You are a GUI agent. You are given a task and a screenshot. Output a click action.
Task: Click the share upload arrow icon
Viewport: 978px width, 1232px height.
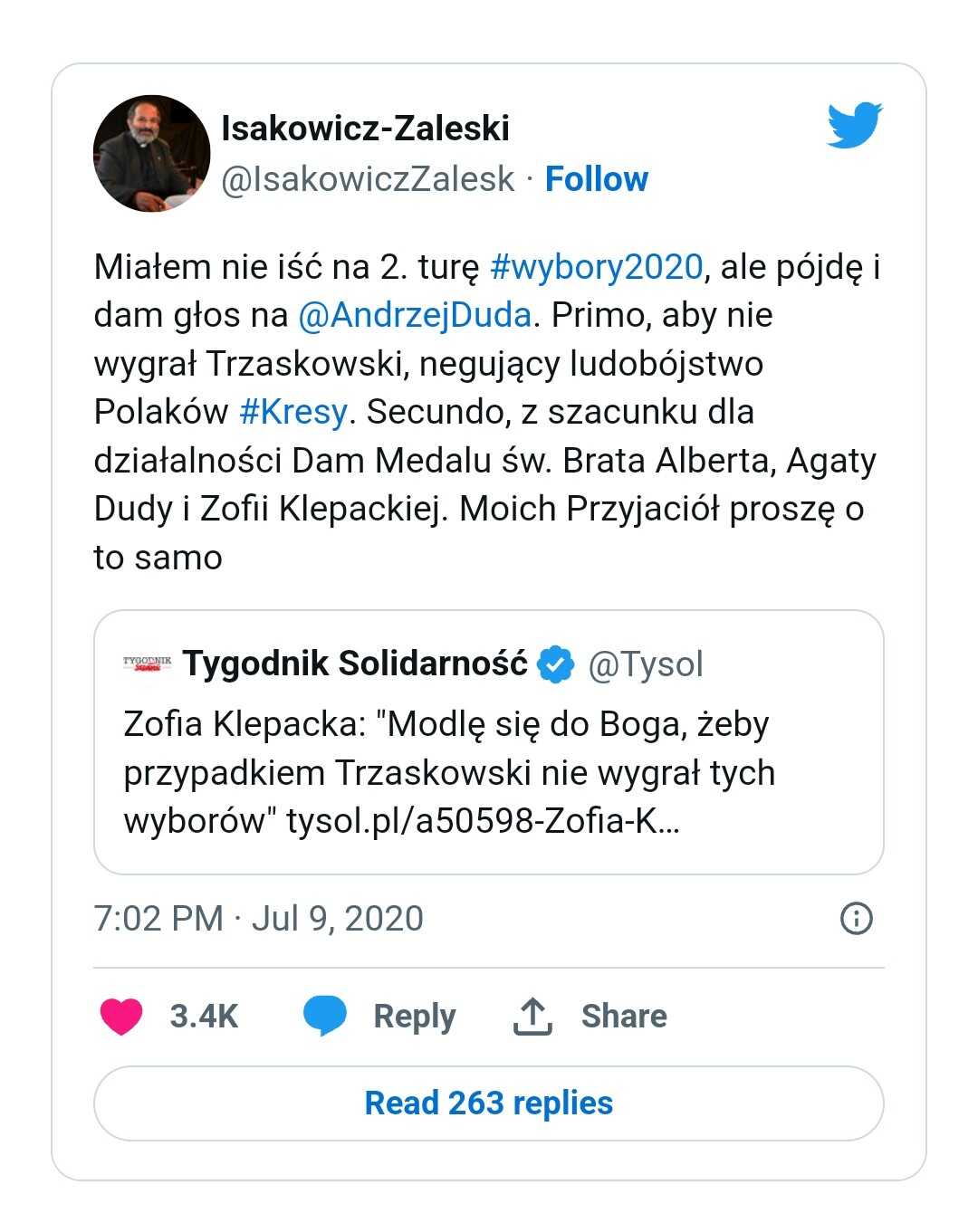532,1016
